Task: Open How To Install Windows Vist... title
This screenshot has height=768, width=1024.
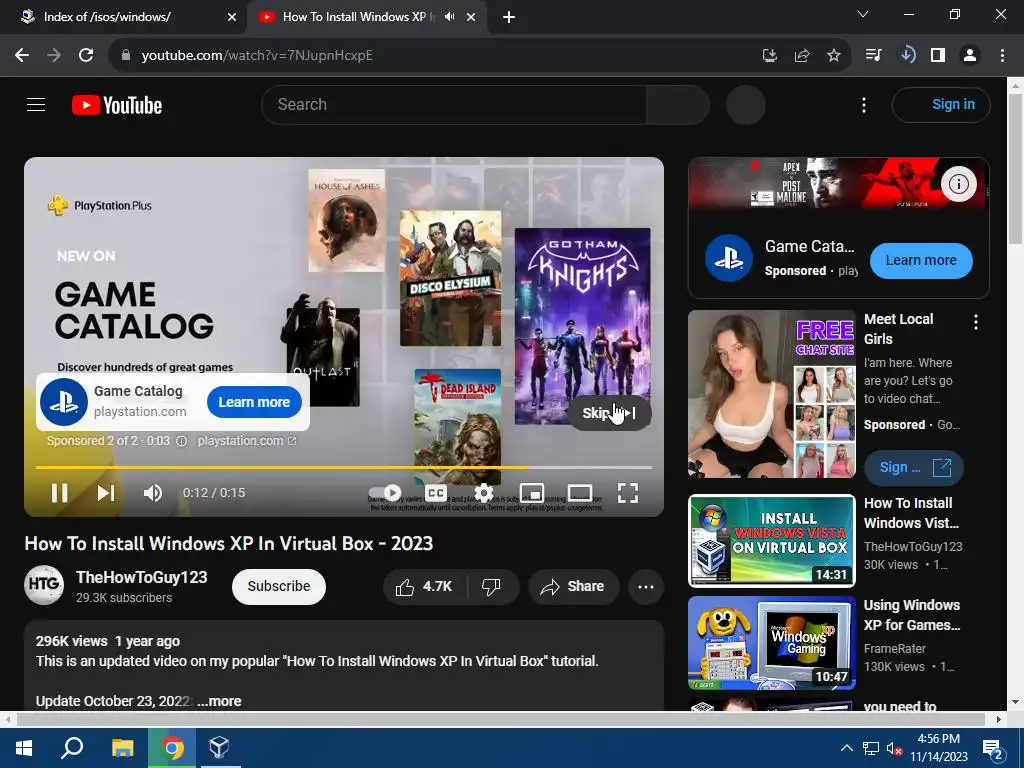Action: pos(911,513)
